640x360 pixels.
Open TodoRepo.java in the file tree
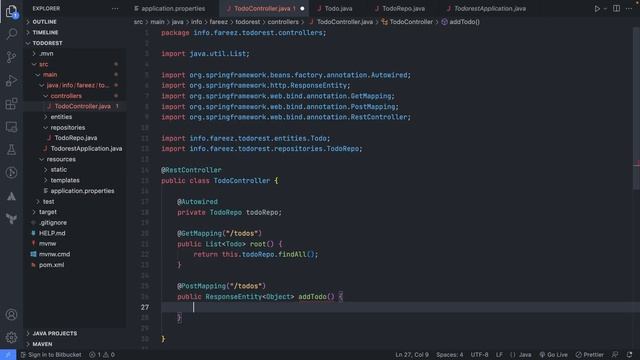(76, 138)
